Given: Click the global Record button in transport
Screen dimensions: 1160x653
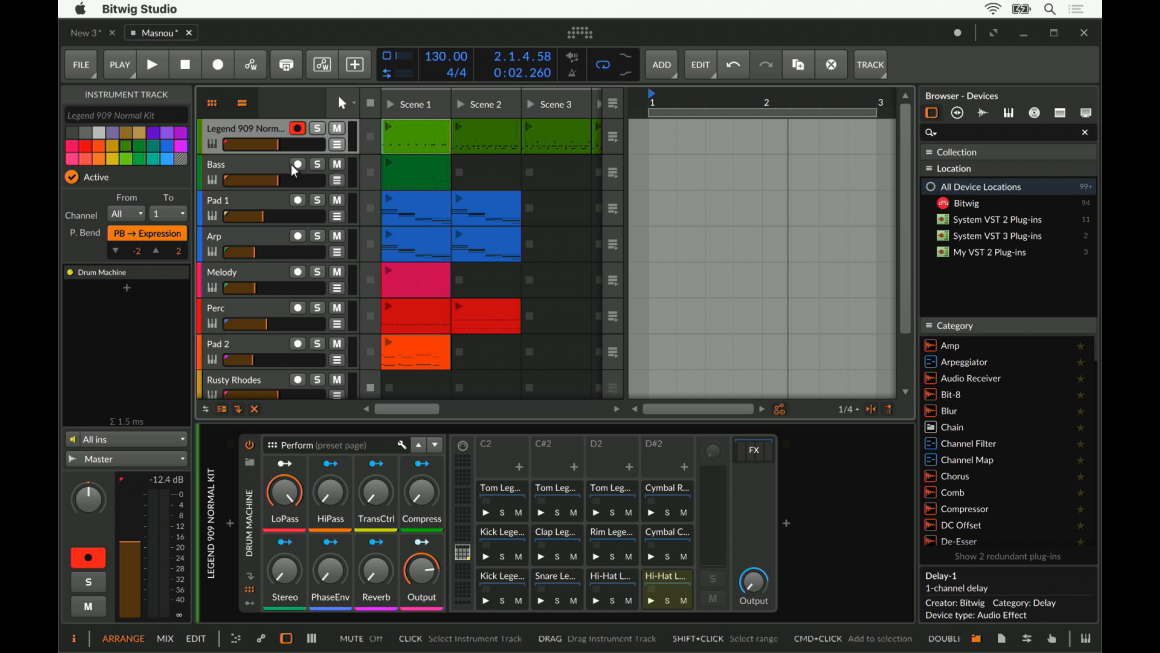Looking at the screenshot, I should click(x=218, y=65).
